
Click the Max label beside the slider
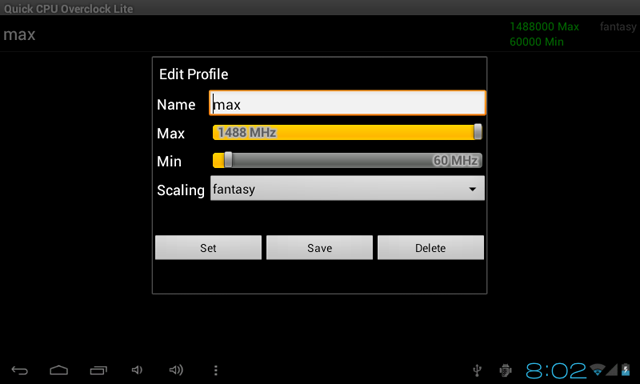coord(171,133)
